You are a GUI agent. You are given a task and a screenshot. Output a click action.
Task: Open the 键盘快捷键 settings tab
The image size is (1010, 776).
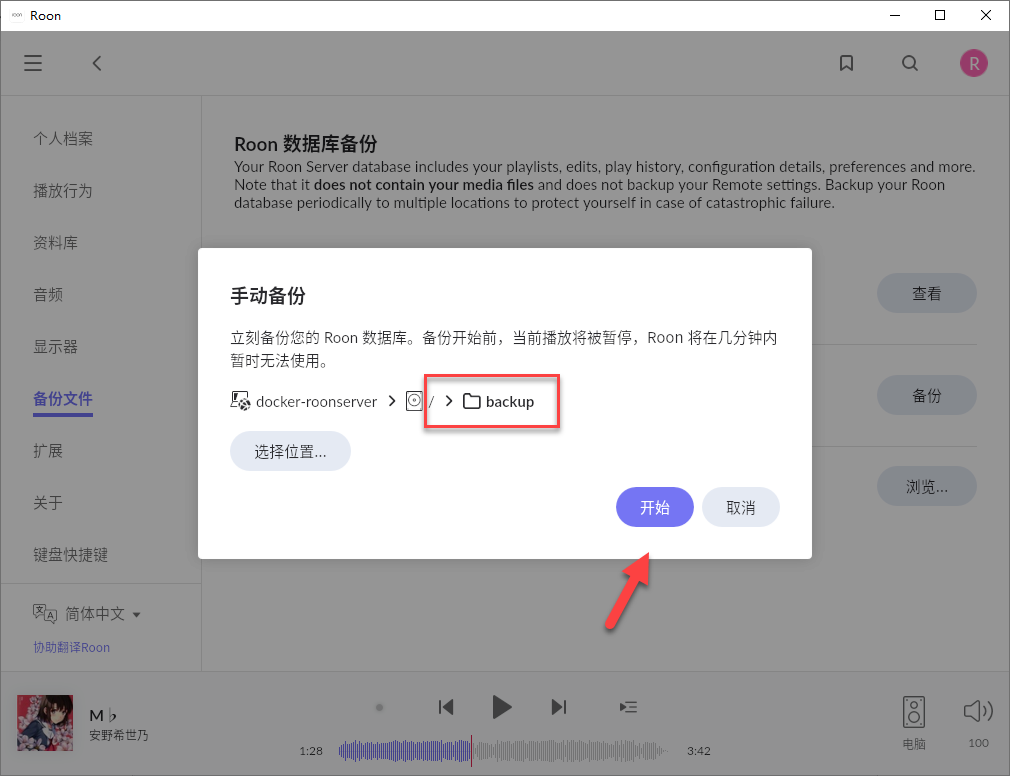(71, 554)
